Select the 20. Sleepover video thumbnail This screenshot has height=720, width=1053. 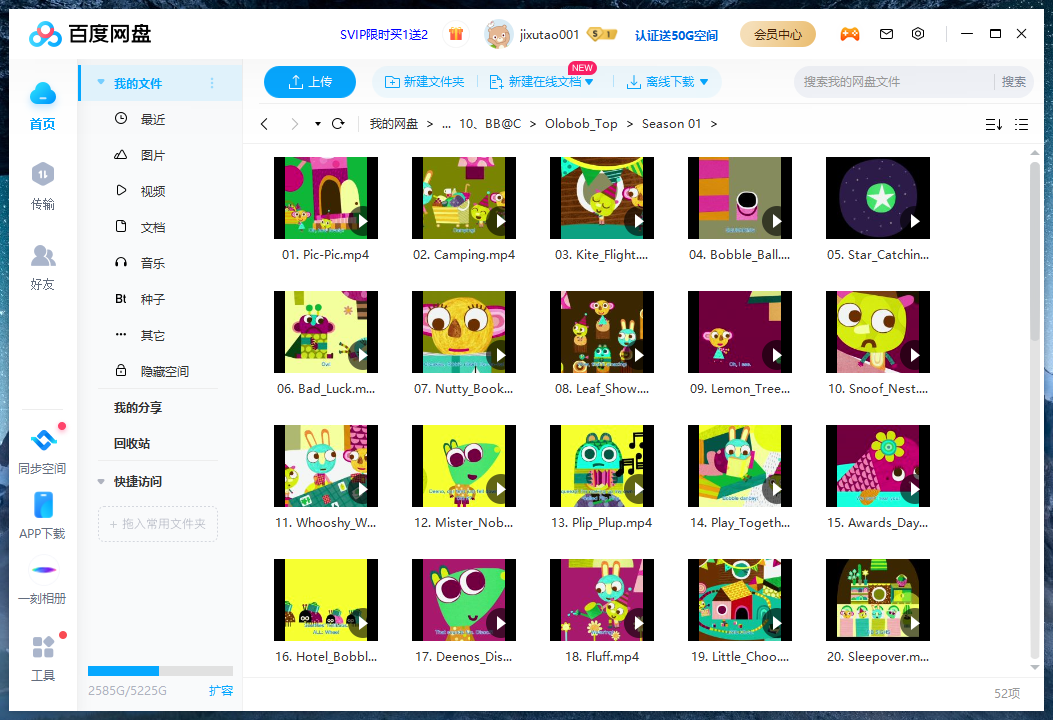(x=878, y=600)
